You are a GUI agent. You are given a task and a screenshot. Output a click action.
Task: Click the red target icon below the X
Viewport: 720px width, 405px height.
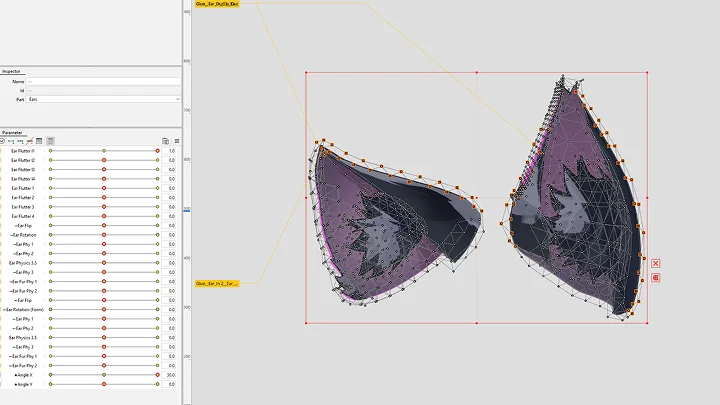pos(656,277)
